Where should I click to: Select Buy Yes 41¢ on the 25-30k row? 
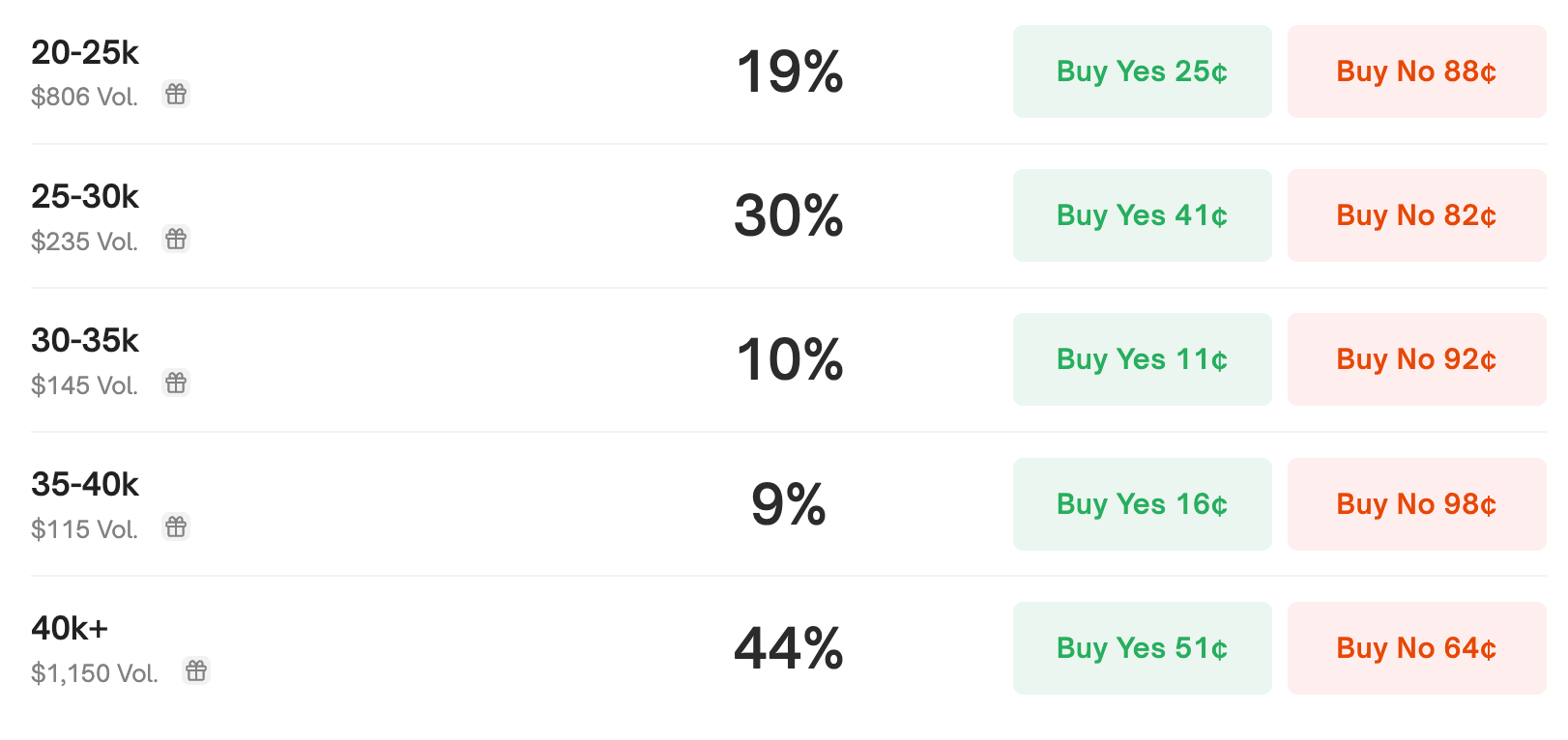(x=1142, y=215)
